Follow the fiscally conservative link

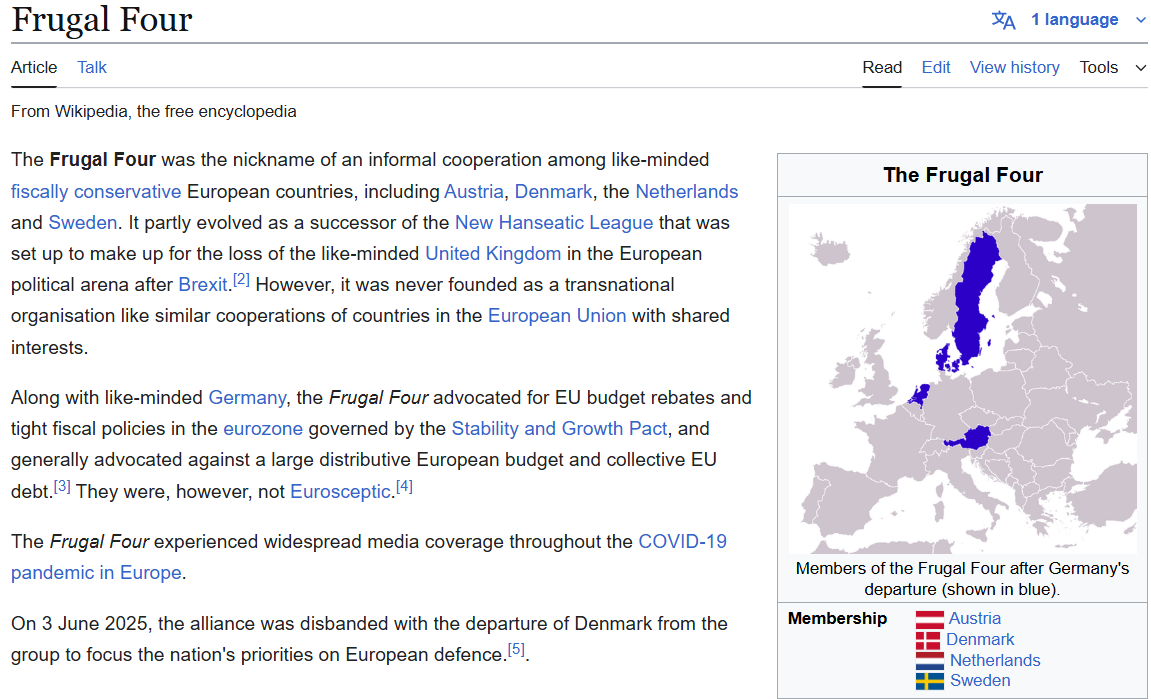[96, 192]
